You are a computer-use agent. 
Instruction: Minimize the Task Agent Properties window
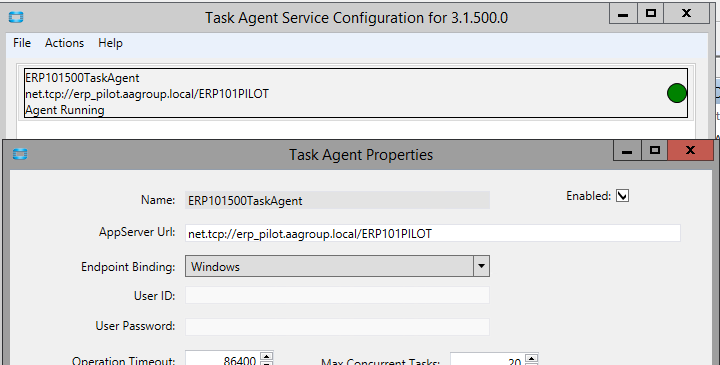point(627,151)
